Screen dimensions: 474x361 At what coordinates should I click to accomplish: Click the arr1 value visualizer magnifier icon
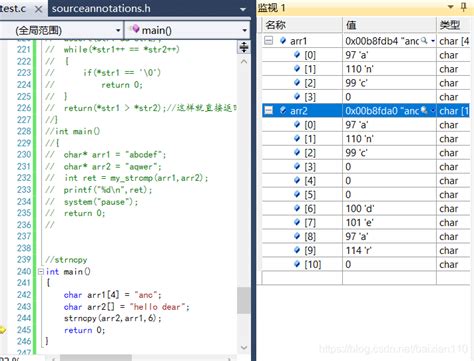point(424,41)
